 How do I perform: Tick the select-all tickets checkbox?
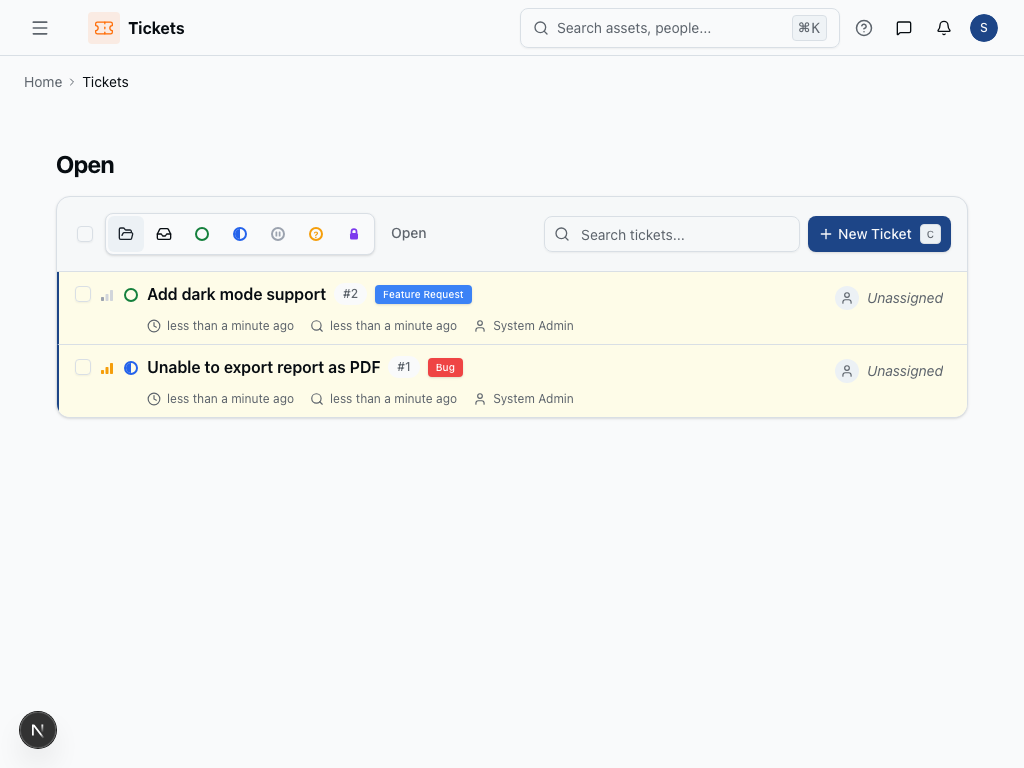pos(85,234)
